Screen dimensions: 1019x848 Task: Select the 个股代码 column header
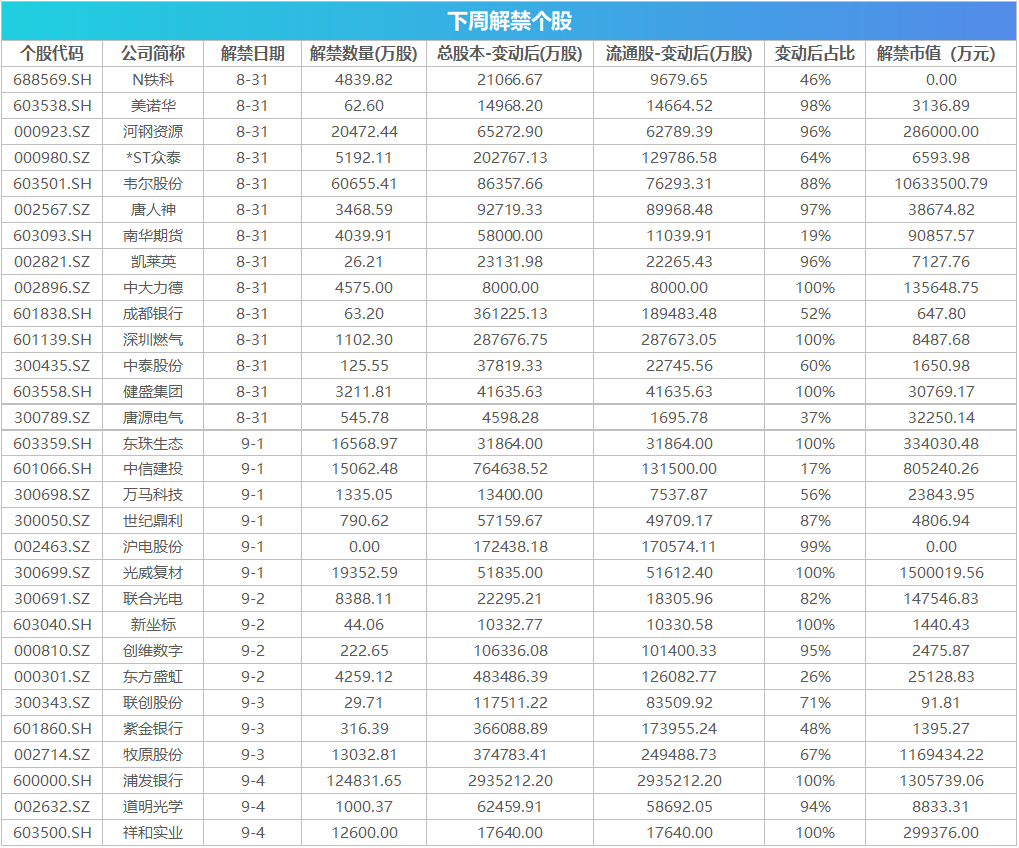tap(52, 53)
